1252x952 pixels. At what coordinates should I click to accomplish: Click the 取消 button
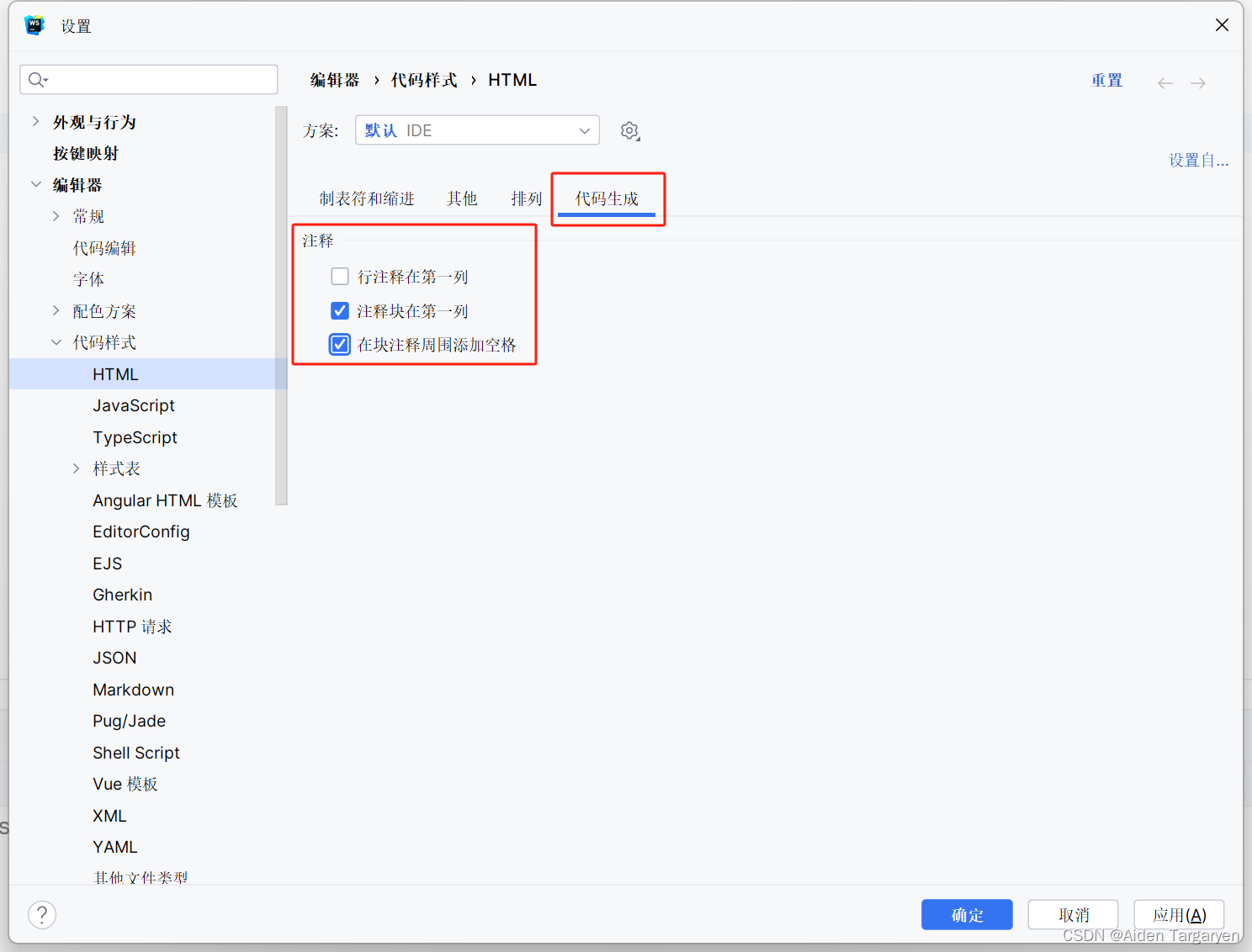pos(1073,915)
